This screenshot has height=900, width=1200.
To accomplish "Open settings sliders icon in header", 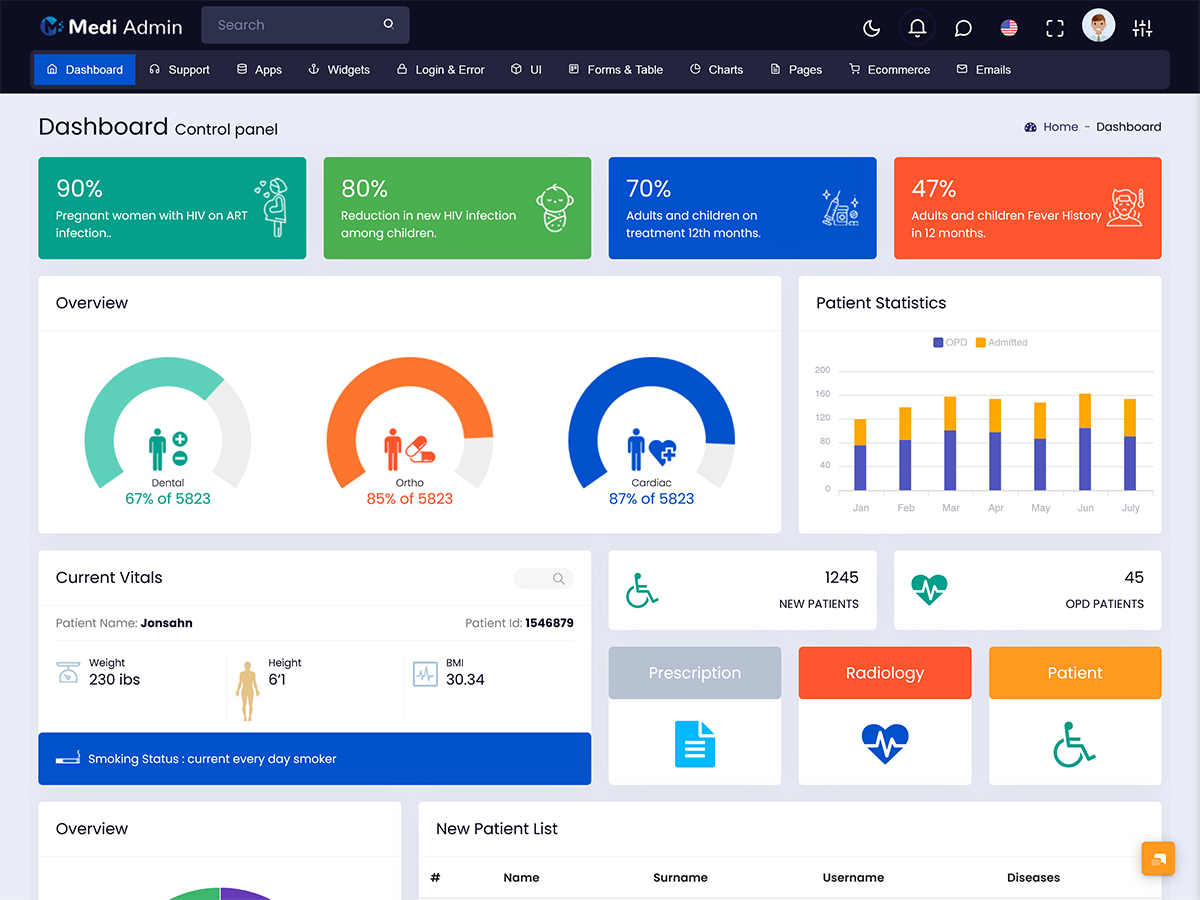I will [x=1142, y=28].
